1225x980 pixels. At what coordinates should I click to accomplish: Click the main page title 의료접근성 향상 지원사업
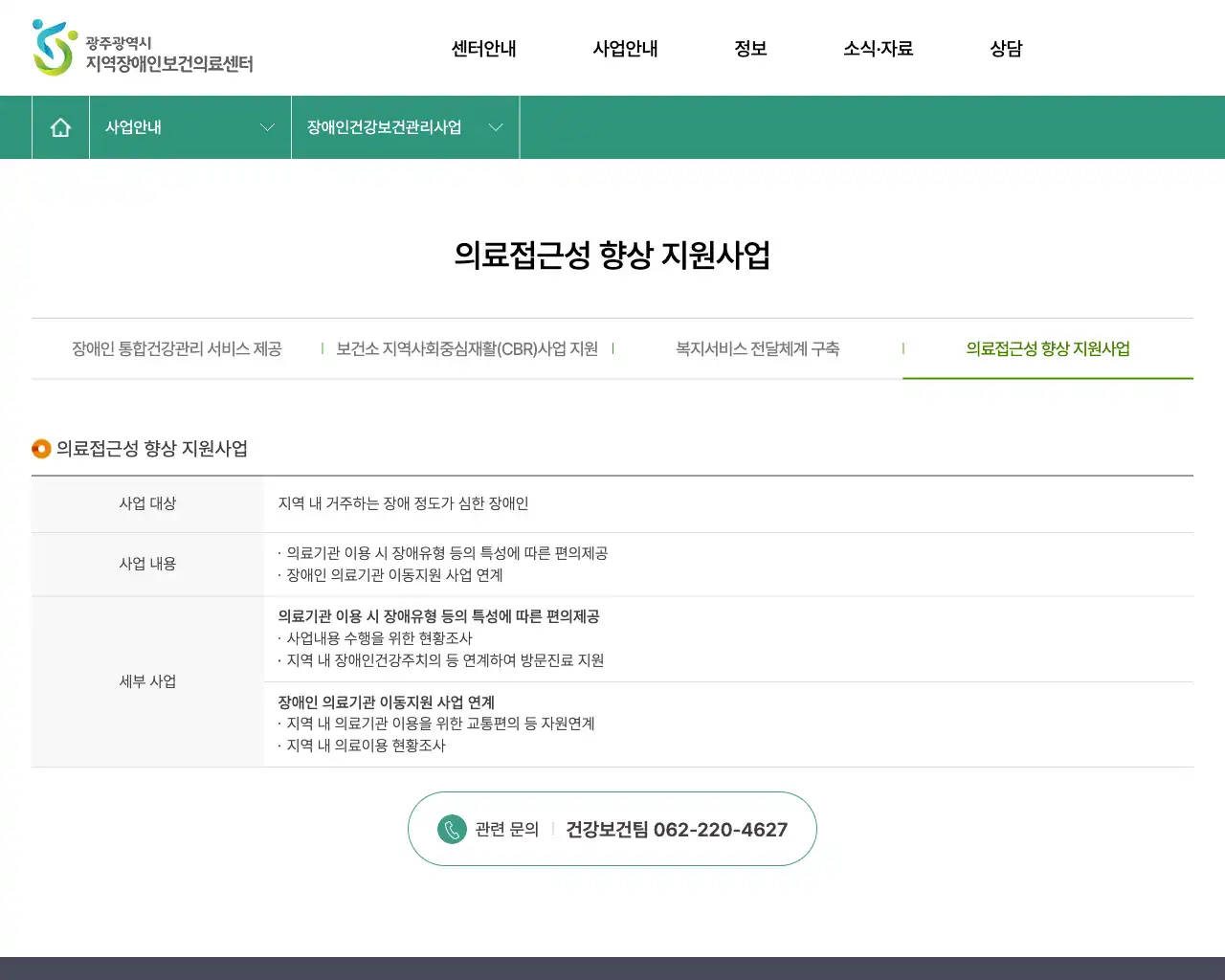(612, 255)
